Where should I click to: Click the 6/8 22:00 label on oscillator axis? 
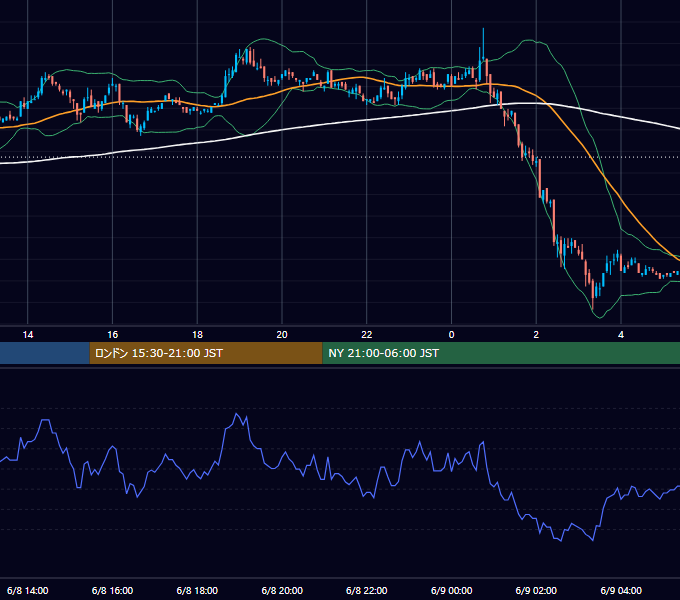(x=367, y=590)
